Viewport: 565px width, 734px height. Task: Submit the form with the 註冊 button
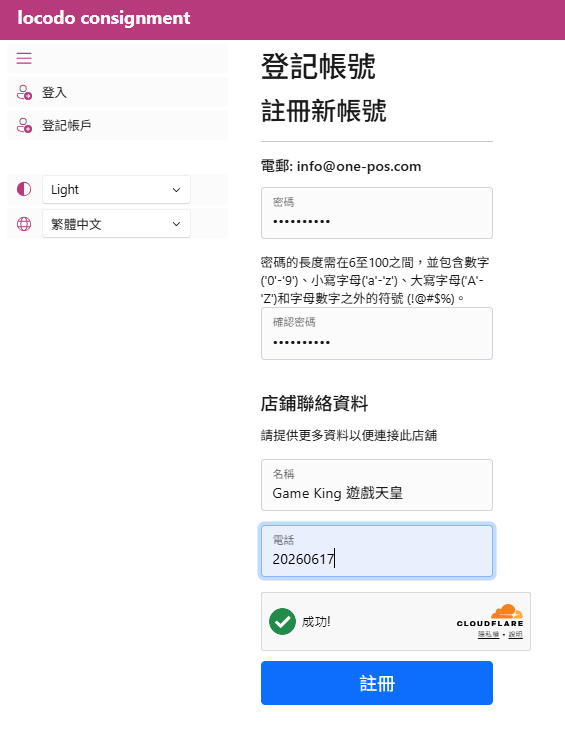point(377,683)
